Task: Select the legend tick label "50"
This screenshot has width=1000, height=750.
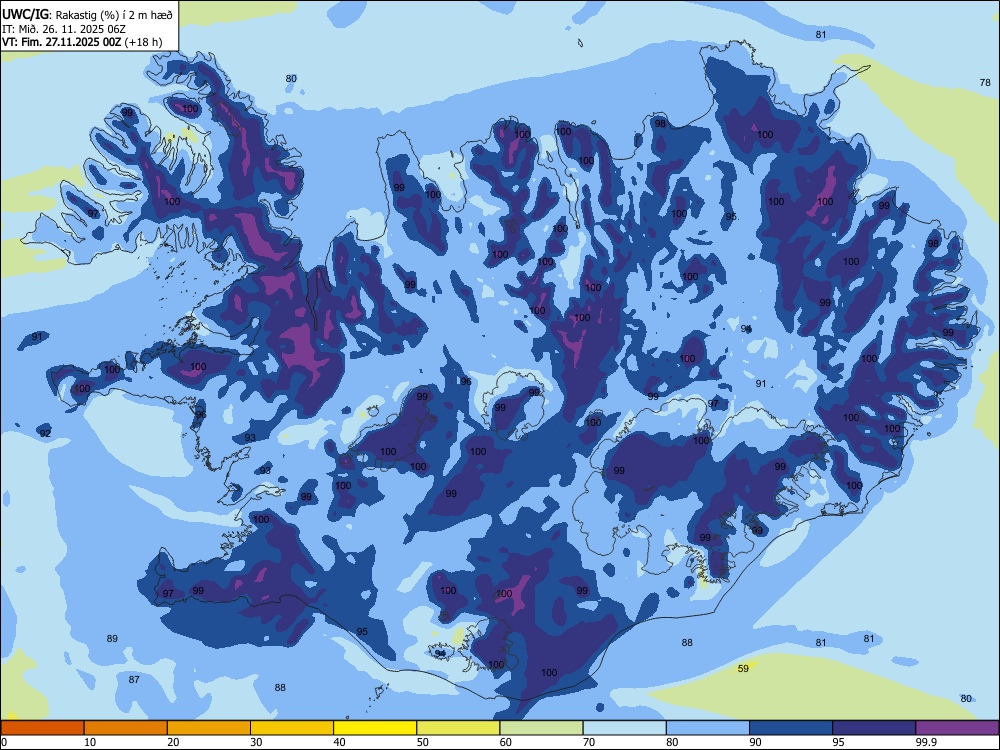Action: (x=422, y=742)
